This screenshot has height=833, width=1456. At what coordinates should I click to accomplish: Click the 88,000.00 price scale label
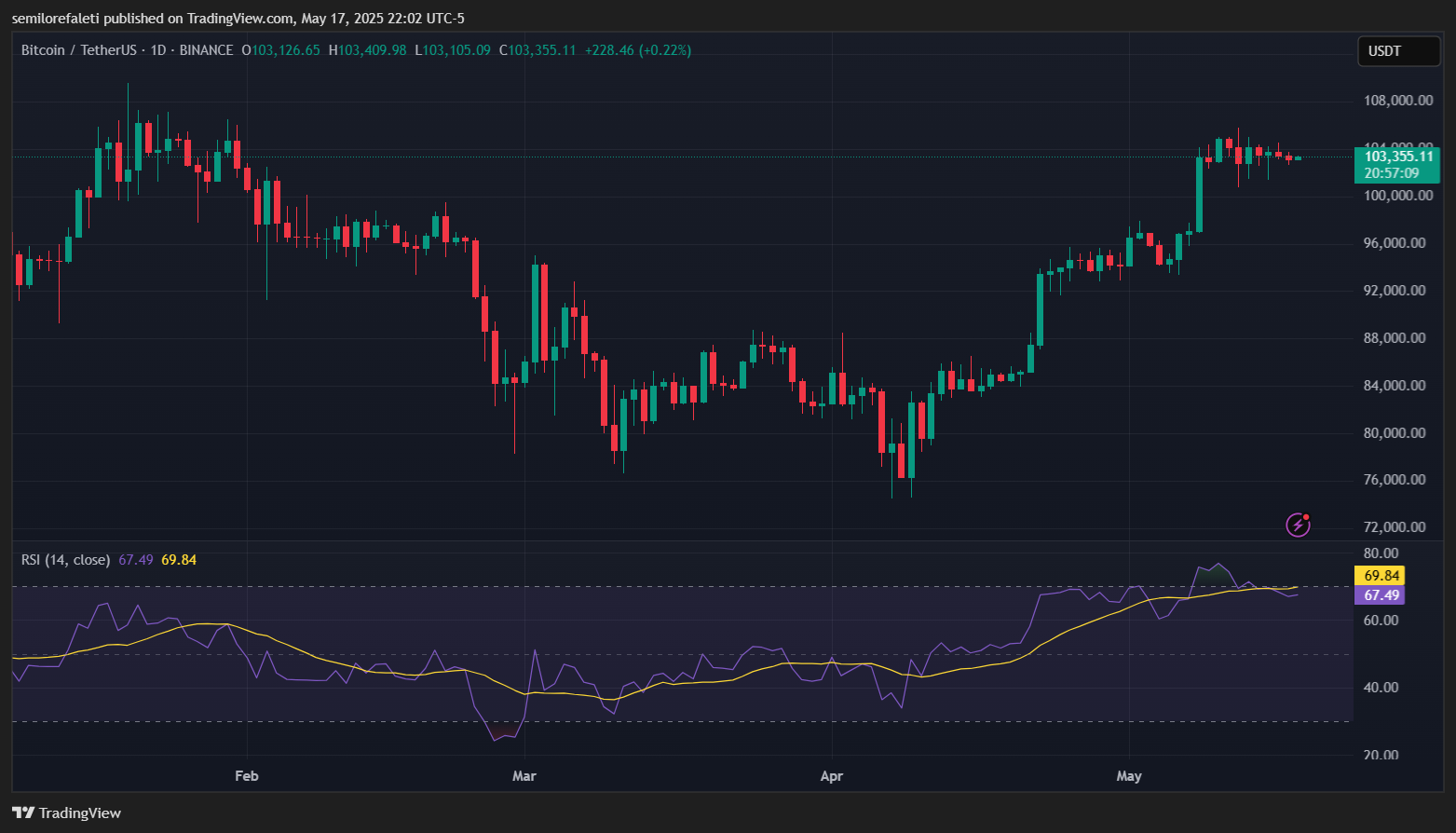coord(1394,338)
